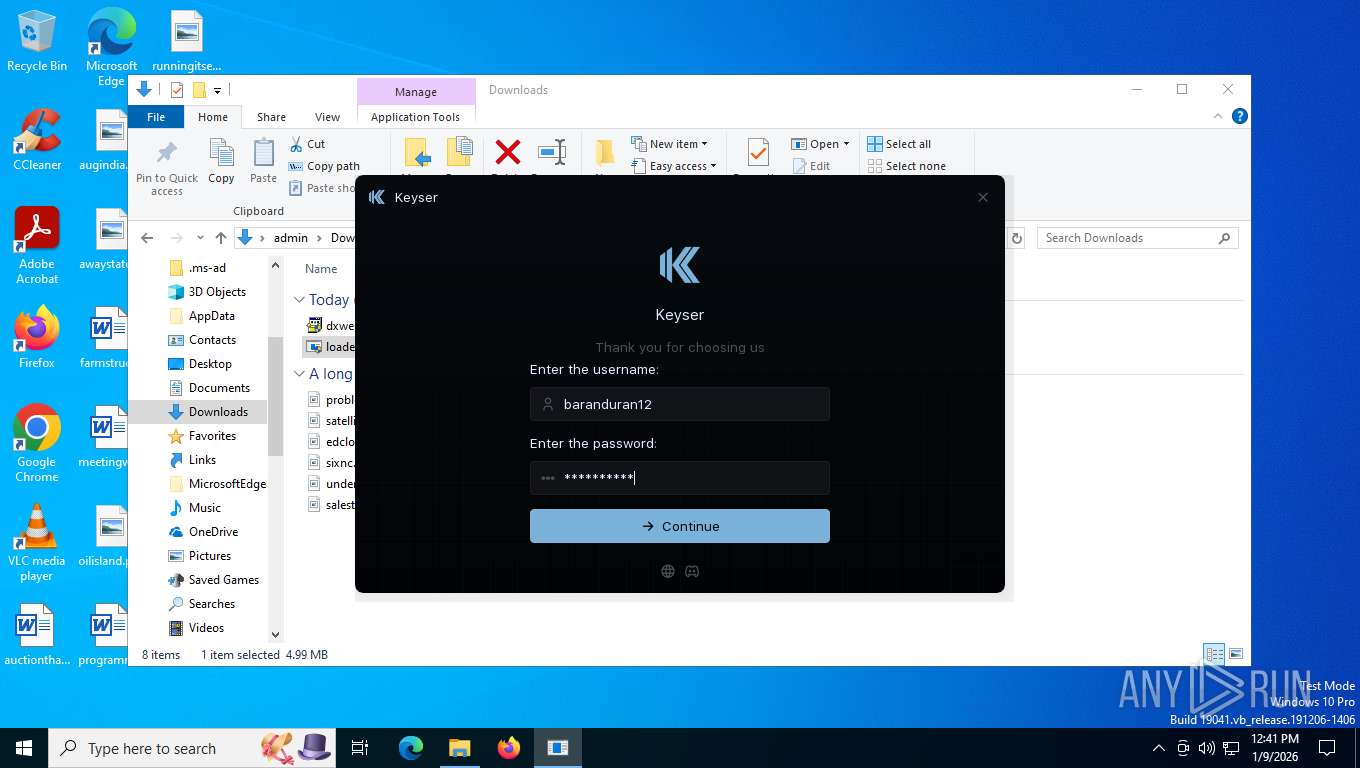
Task: Select Music in navigation pane
Action: click(x=204, y=508)
